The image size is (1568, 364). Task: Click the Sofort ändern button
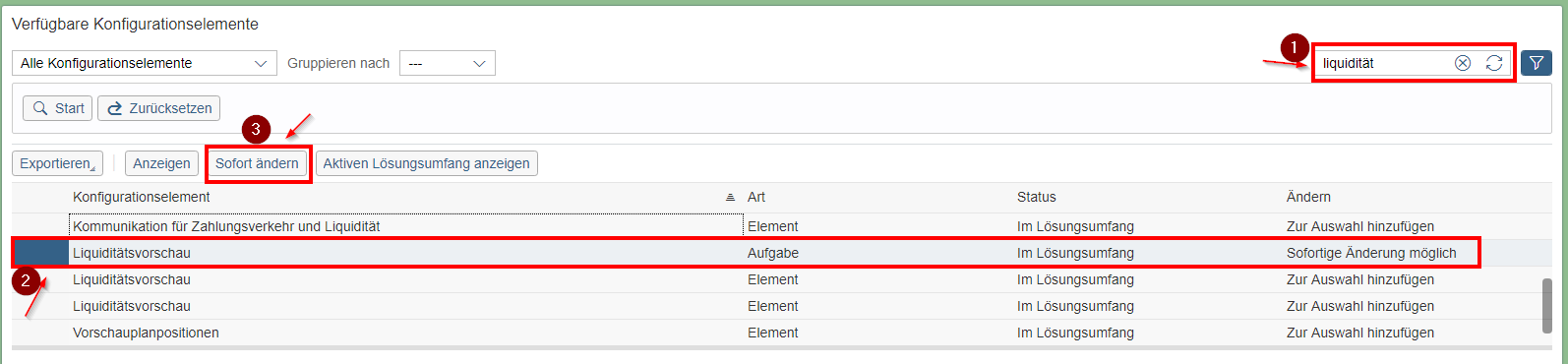[x=258, y=163]
